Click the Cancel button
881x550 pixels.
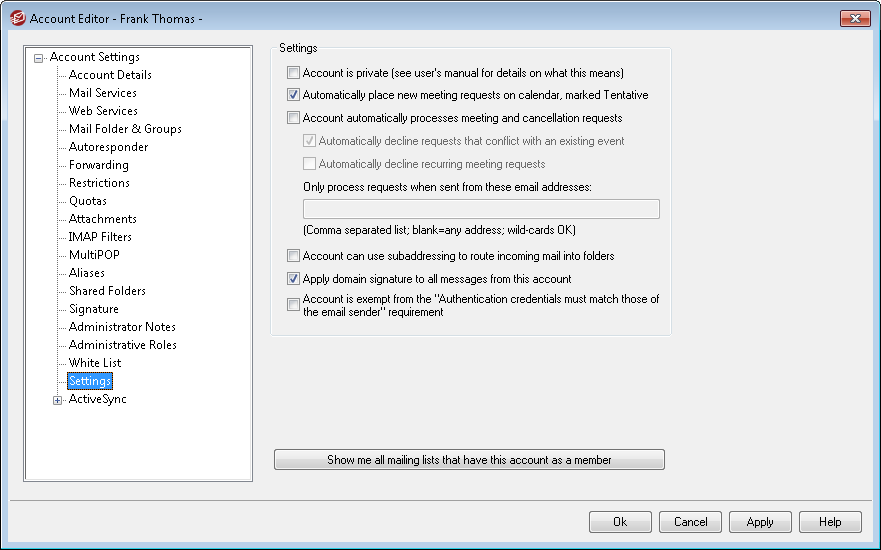pos(690,522)
